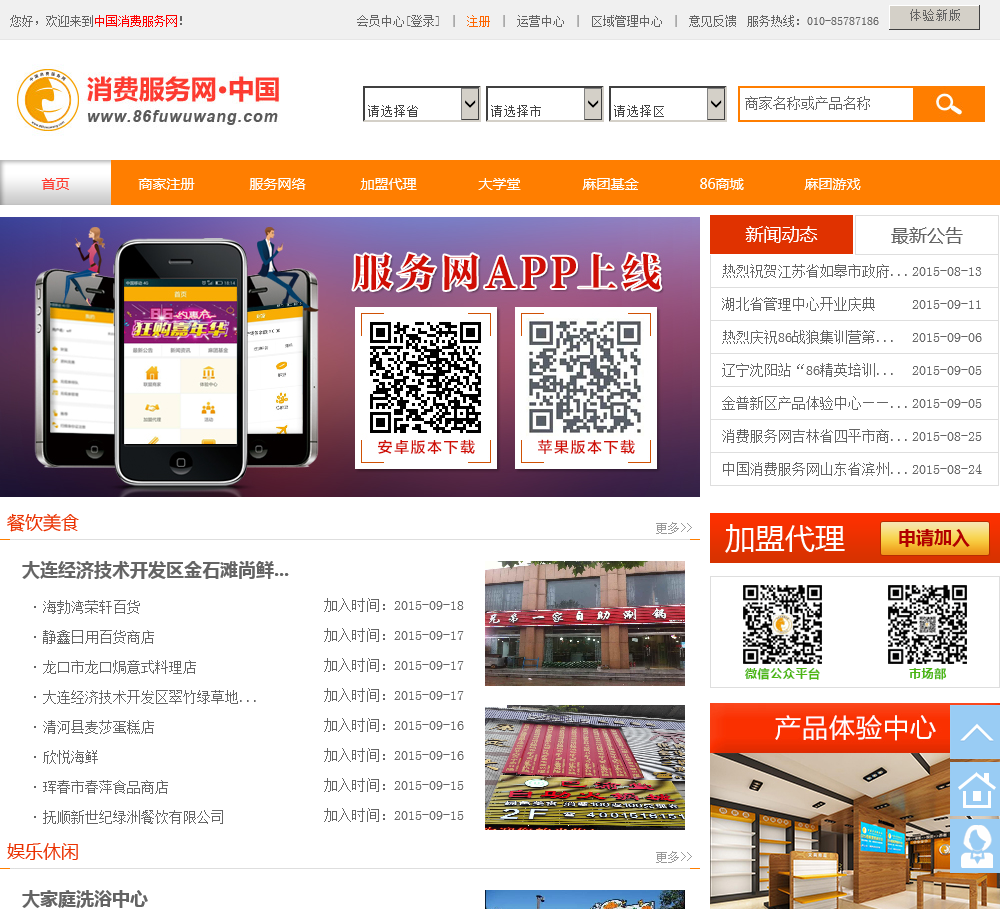Viewport: 1000px width, 909px height.
Task: Open merchant 清河县麦莎蛋糕店
Action: tap(98, 727)
